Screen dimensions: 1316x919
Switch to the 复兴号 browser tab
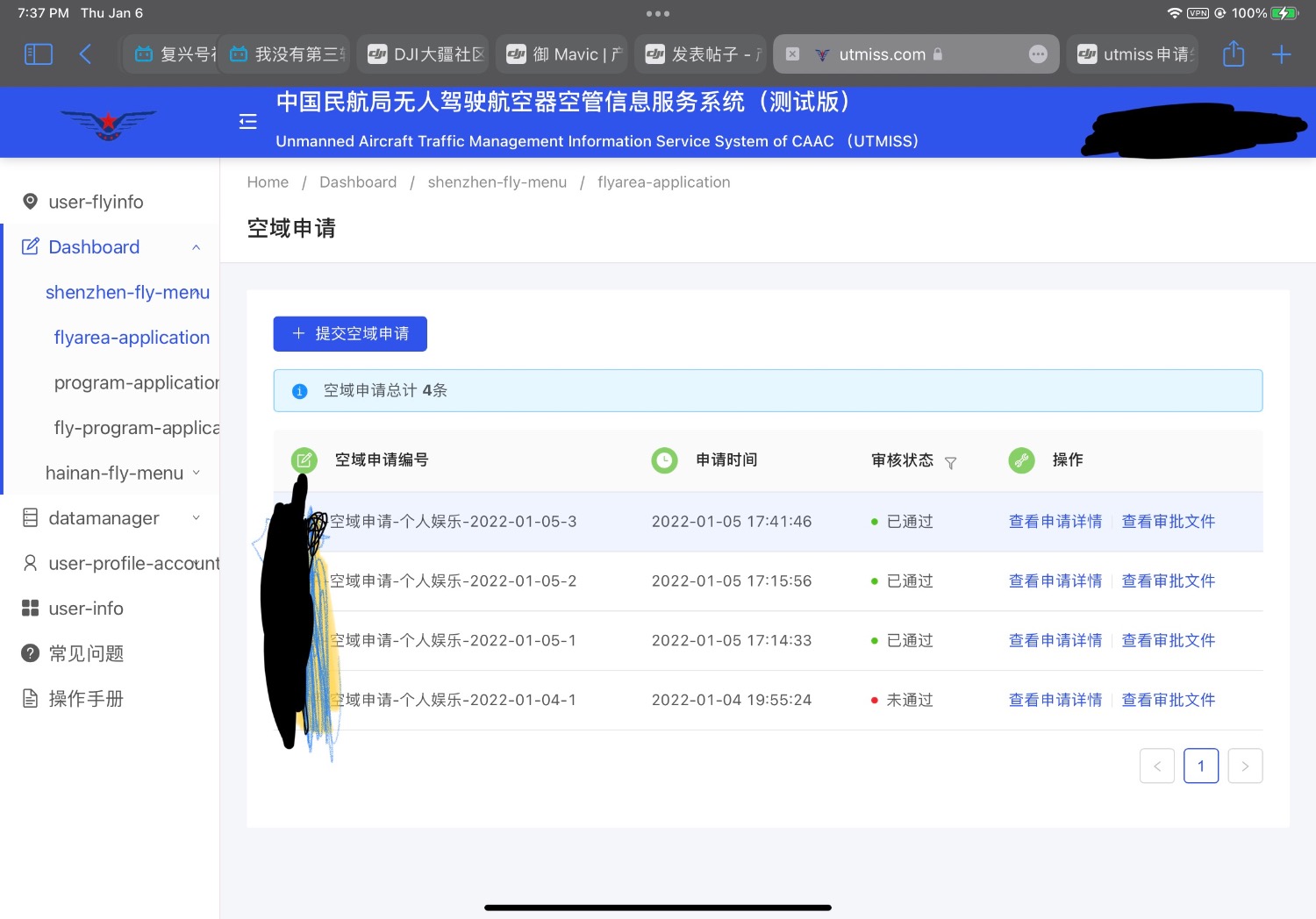[x=171, y=54]
